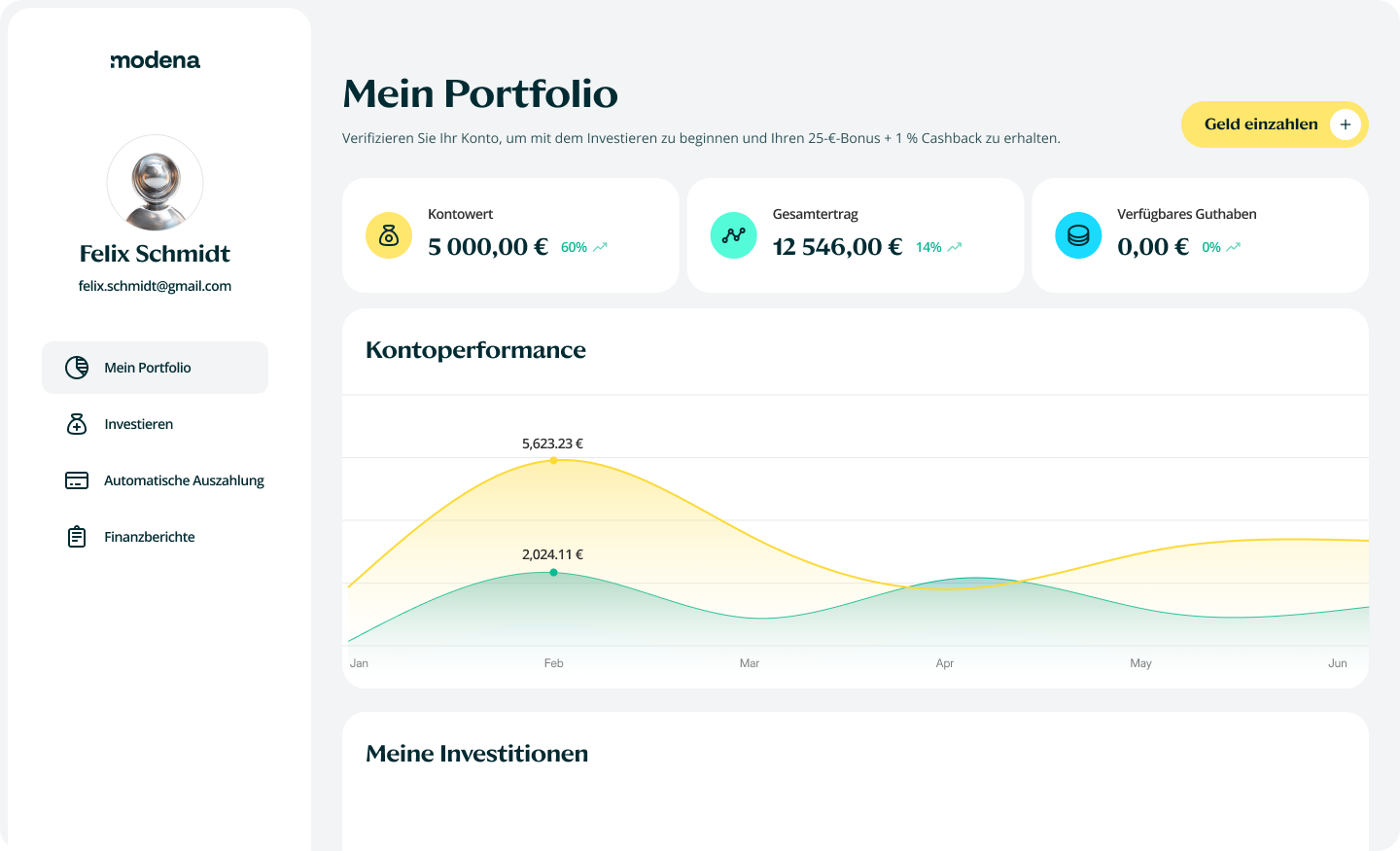
Task: Select the green Feb data point on chart
Action: pos(553,573)
